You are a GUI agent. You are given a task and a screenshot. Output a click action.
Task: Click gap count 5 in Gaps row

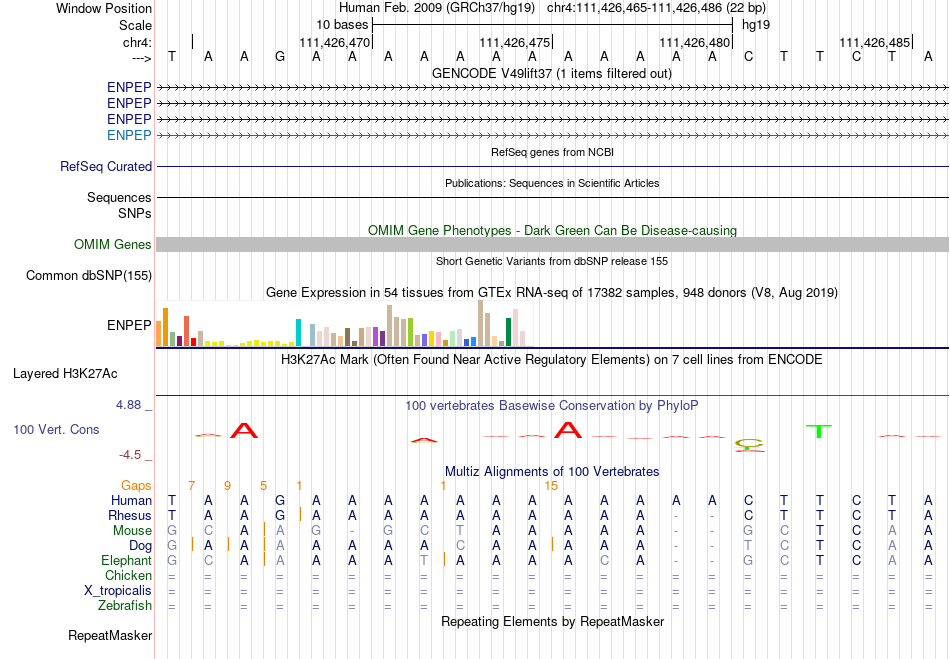264,486
